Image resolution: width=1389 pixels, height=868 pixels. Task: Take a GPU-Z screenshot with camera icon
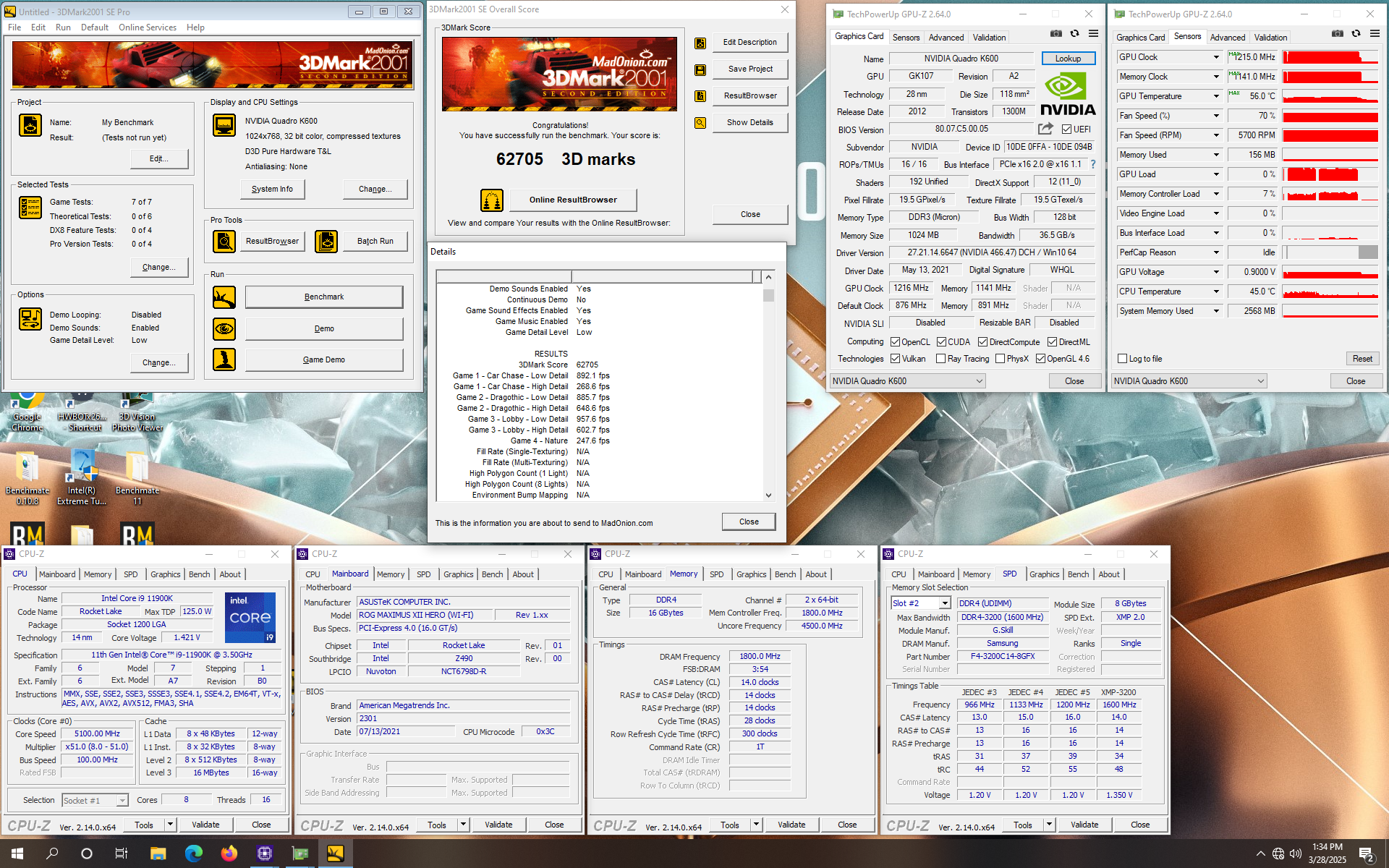coord(1056,33)
